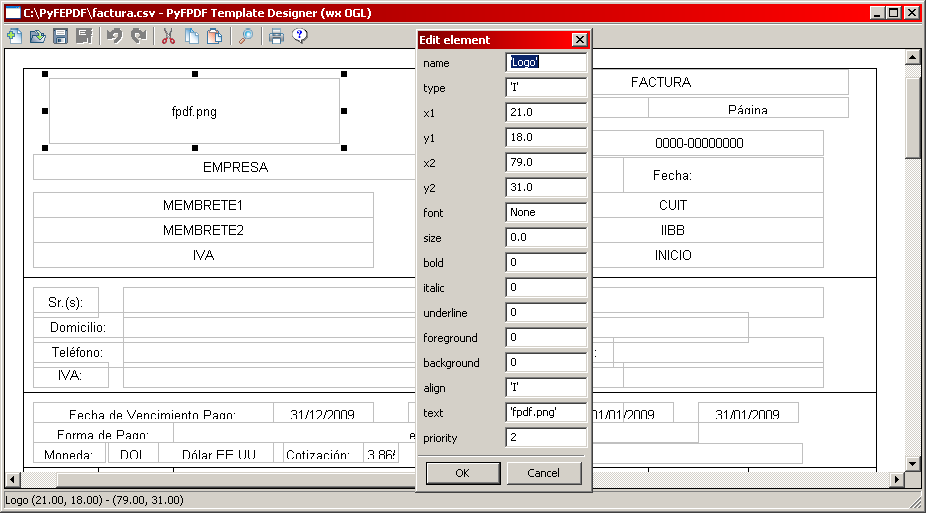Click the font field showing None
Image resolution: width=926 pixels, height=513 pixels.
(546, 212)
